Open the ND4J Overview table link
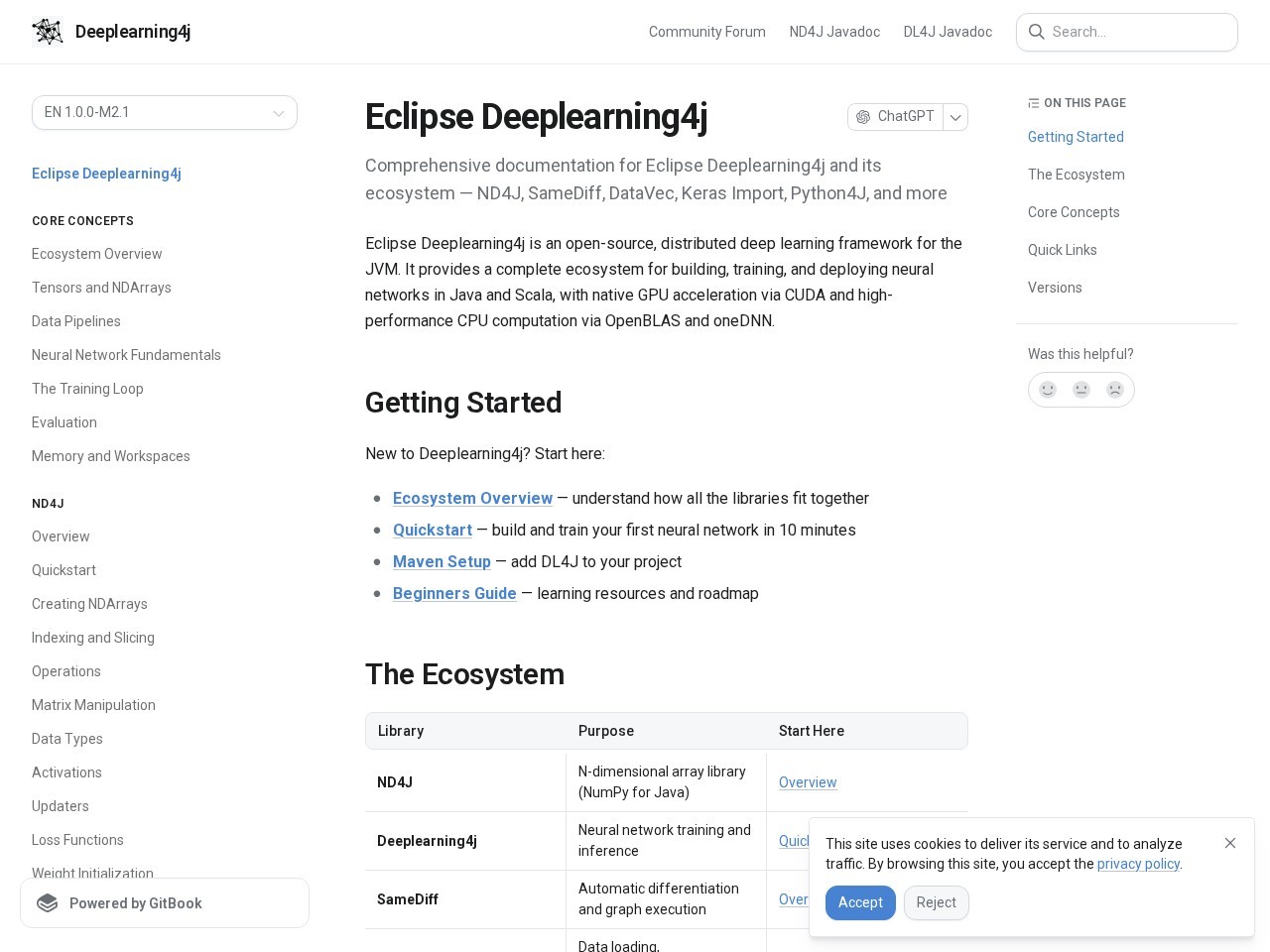This screenshot has height=952, width=1270. click(808, 782)
